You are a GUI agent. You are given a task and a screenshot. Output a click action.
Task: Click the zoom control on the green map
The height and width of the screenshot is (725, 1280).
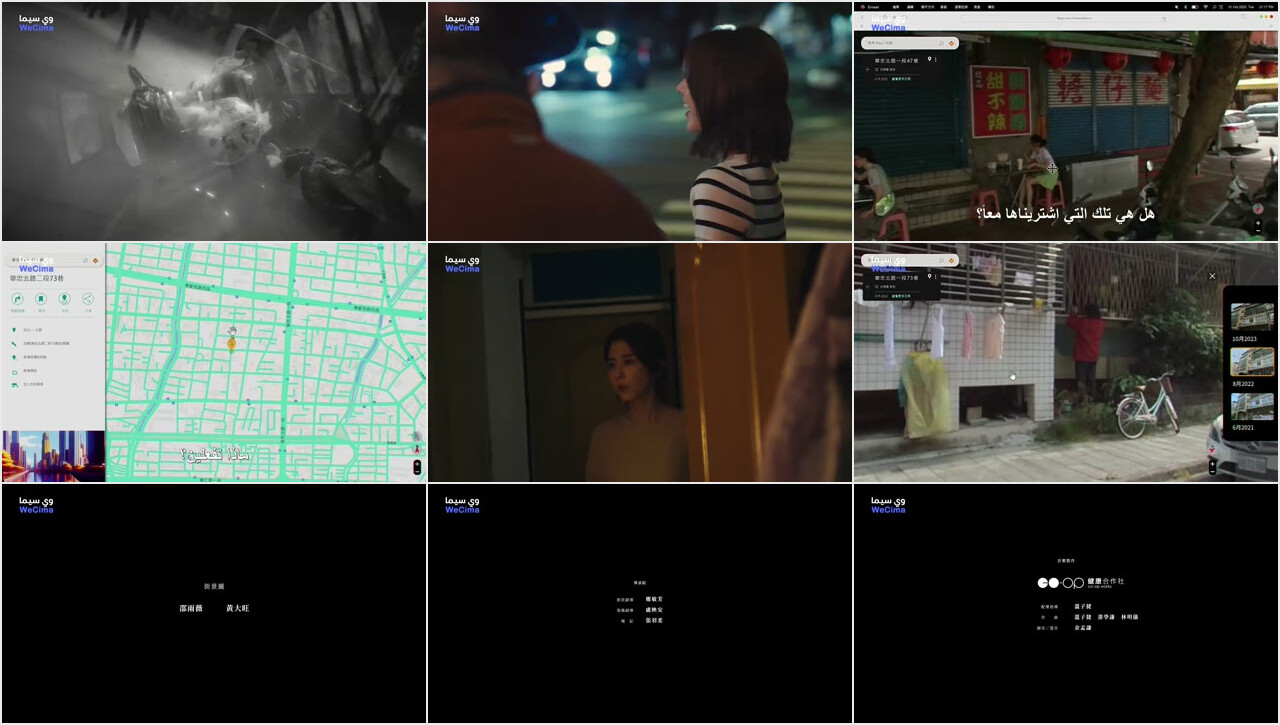coord(417,467)
